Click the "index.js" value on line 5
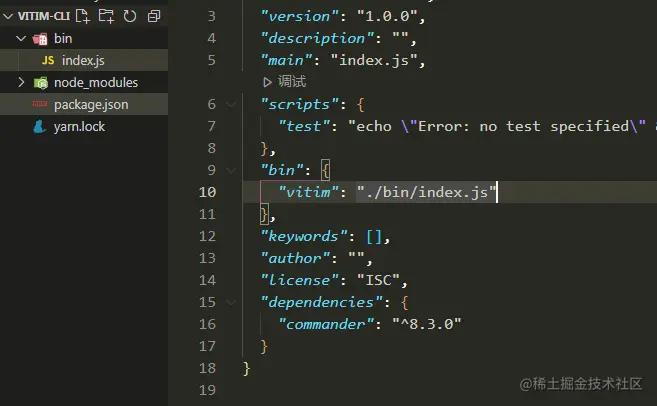This screenshot has width=657, height=406. point(374,60)
